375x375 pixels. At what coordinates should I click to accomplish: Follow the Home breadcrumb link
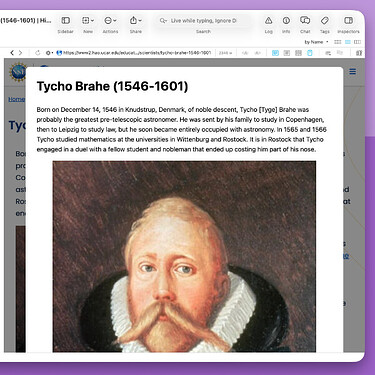click(16, 99)
